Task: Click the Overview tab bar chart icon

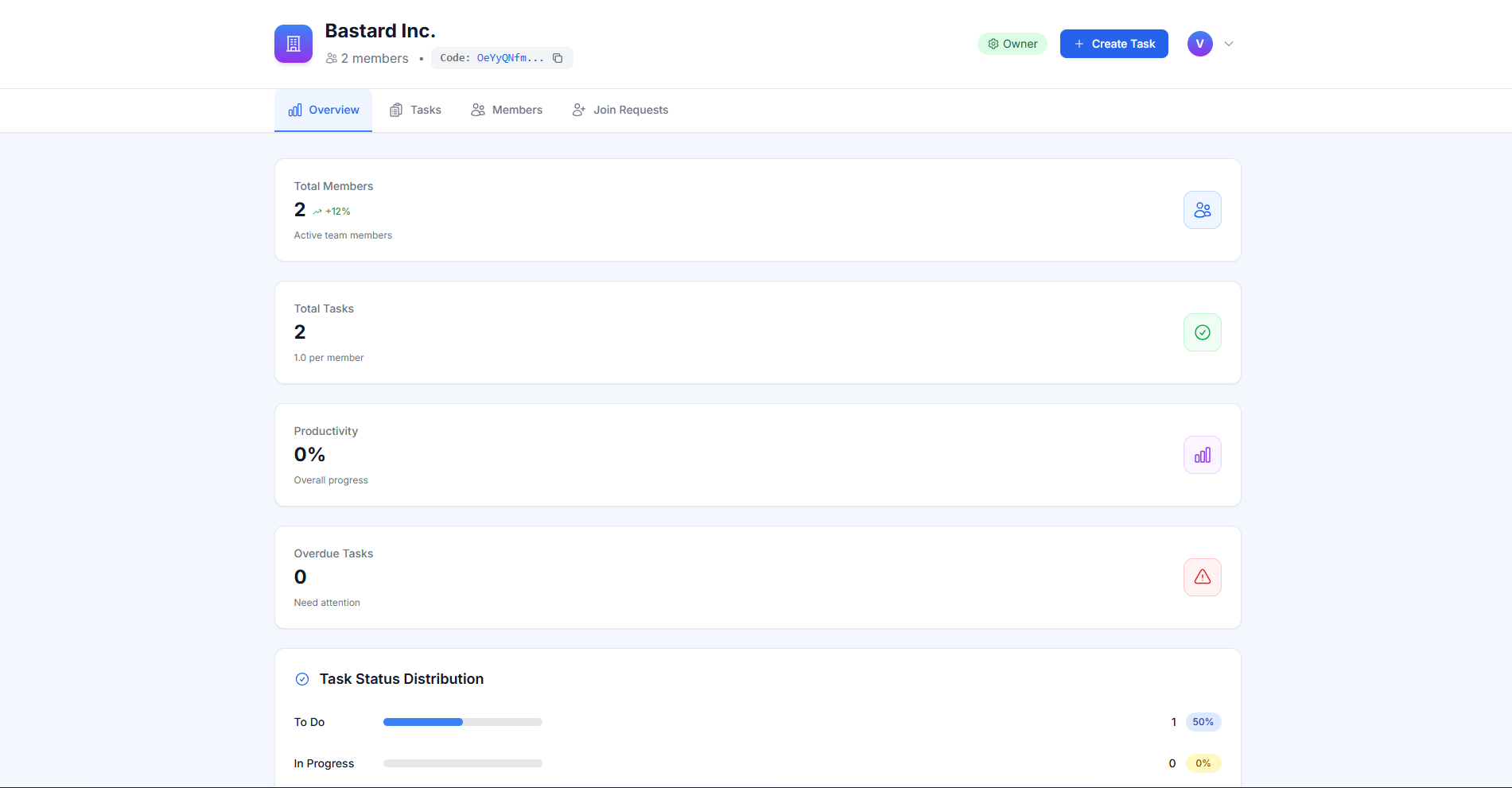Action: coord(295,110)
